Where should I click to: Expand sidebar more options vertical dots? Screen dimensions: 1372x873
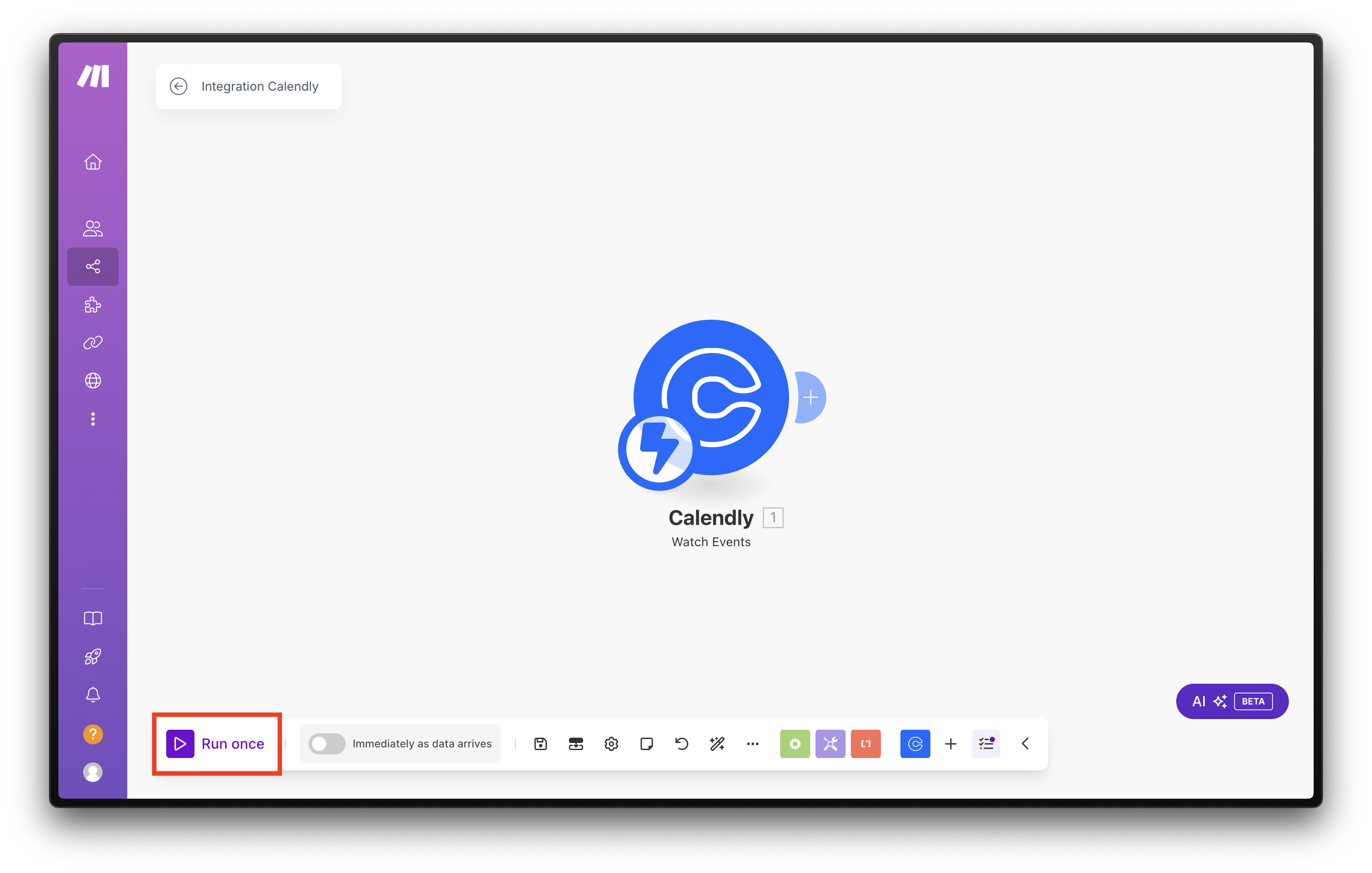point(93,419)
